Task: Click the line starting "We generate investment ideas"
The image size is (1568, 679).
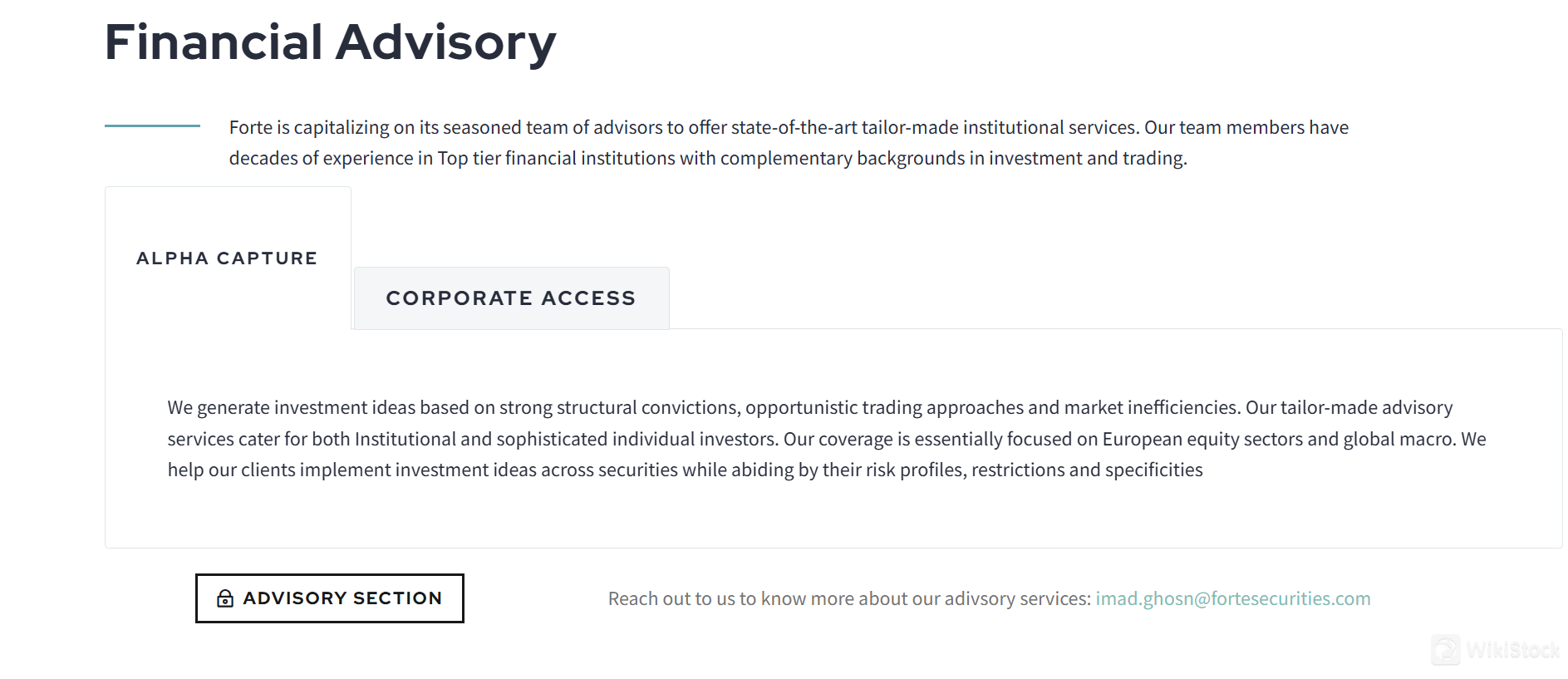Action: coord(809,407)
